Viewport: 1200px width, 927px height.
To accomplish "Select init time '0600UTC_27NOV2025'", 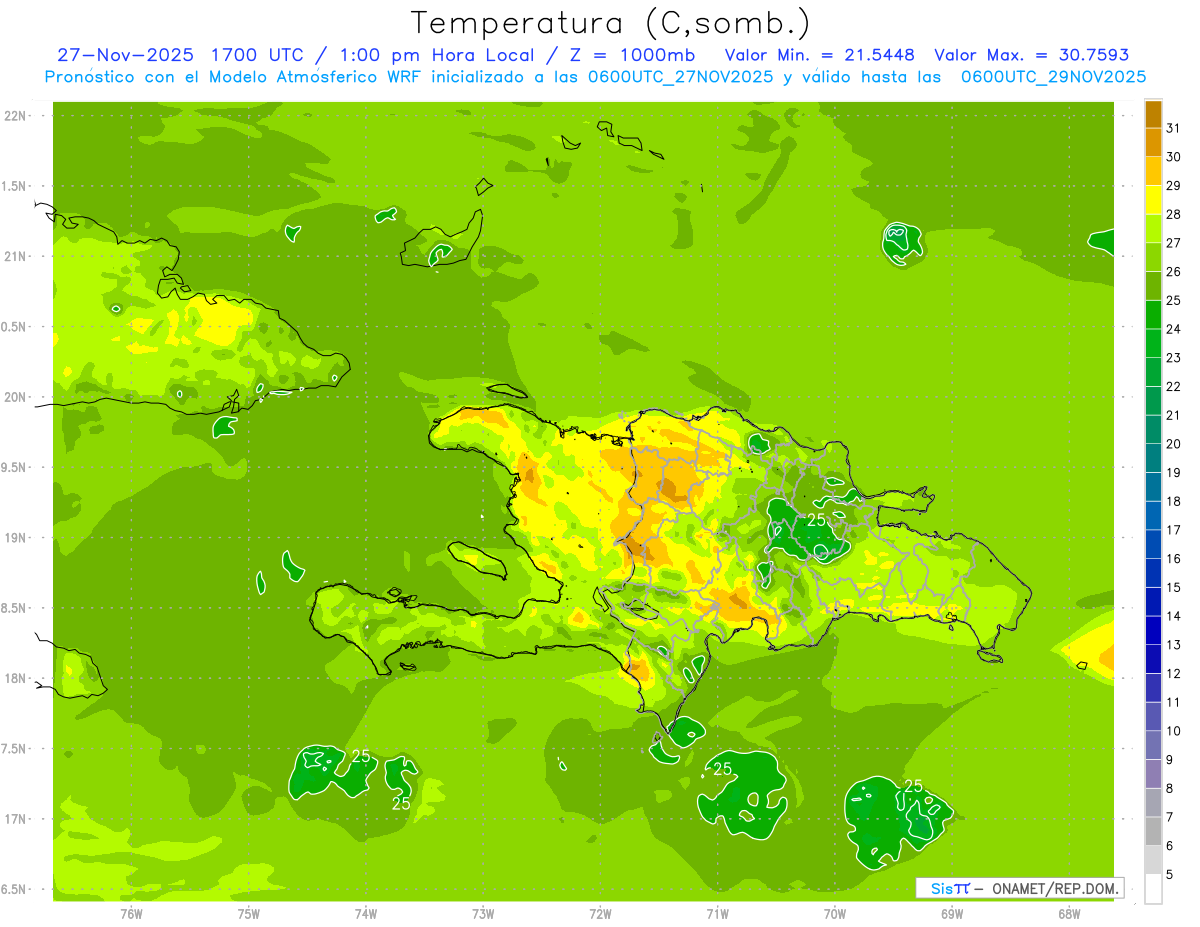I will (680, 77).
